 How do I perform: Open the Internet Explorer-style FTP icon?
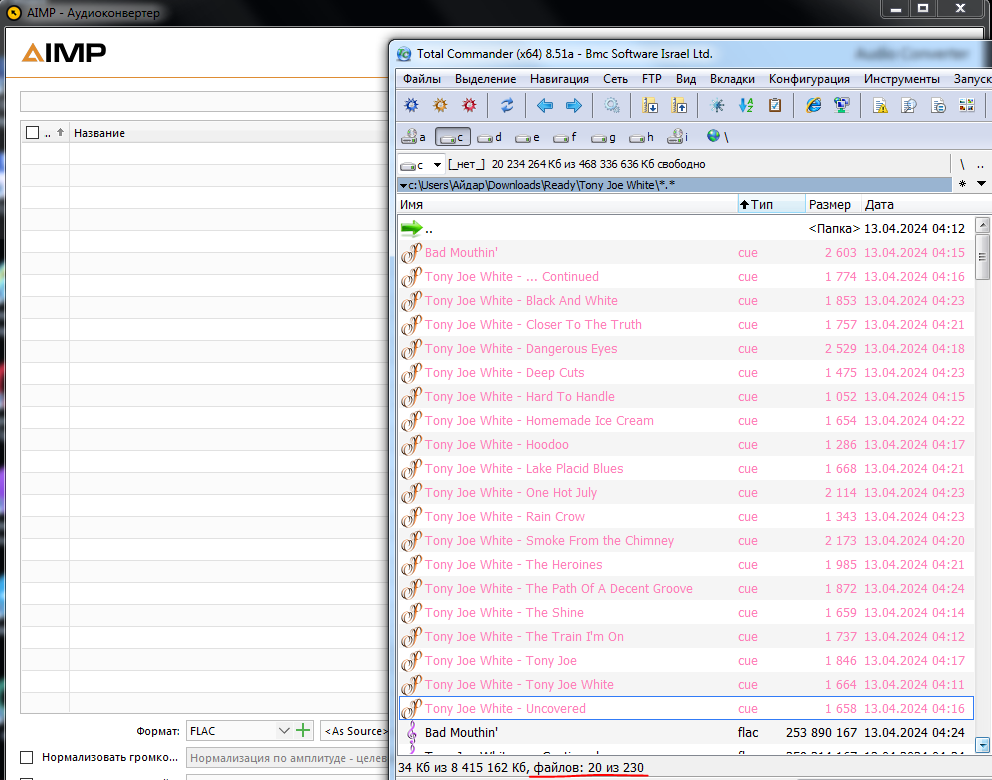(813, 105)
